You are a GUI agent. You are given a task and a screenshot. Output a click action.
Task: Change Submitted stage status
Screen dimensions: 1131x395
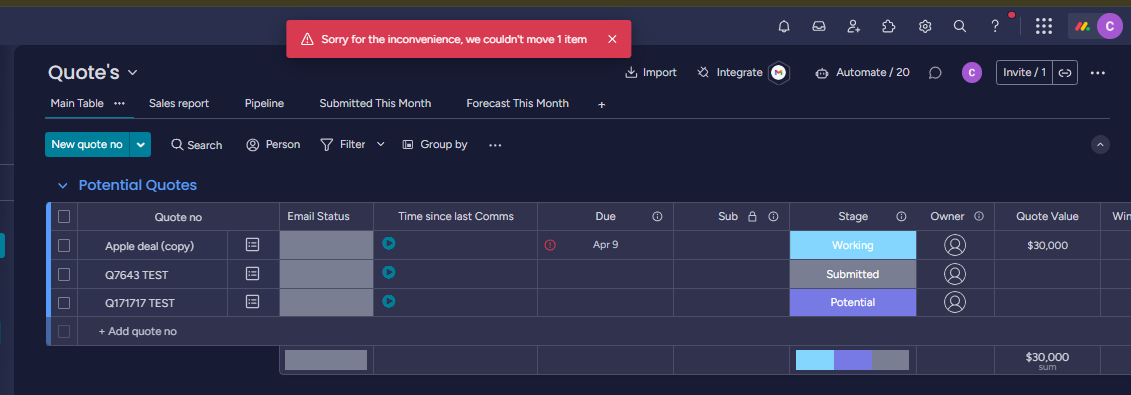(853, 274)
